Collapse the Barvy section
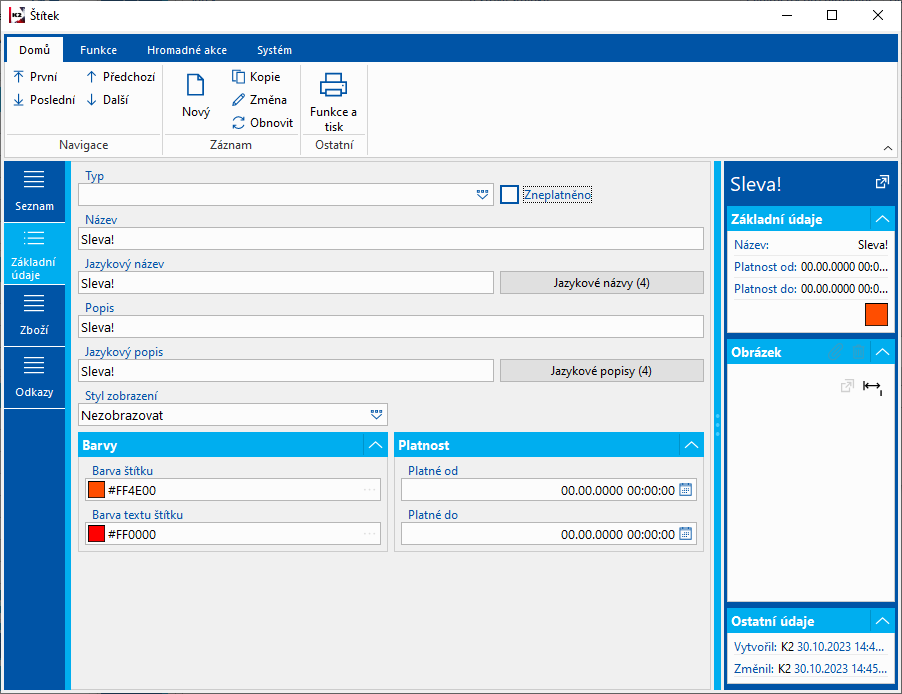The width and height of the screenshot is (902, 694). coord(375,445)
